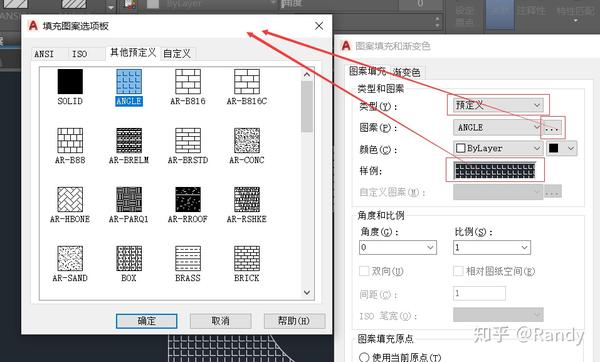Close the hatch pattern palette dialog
The width and height of the screenshot is (600, 362).
pyautogui.click(x=319, y=26)
